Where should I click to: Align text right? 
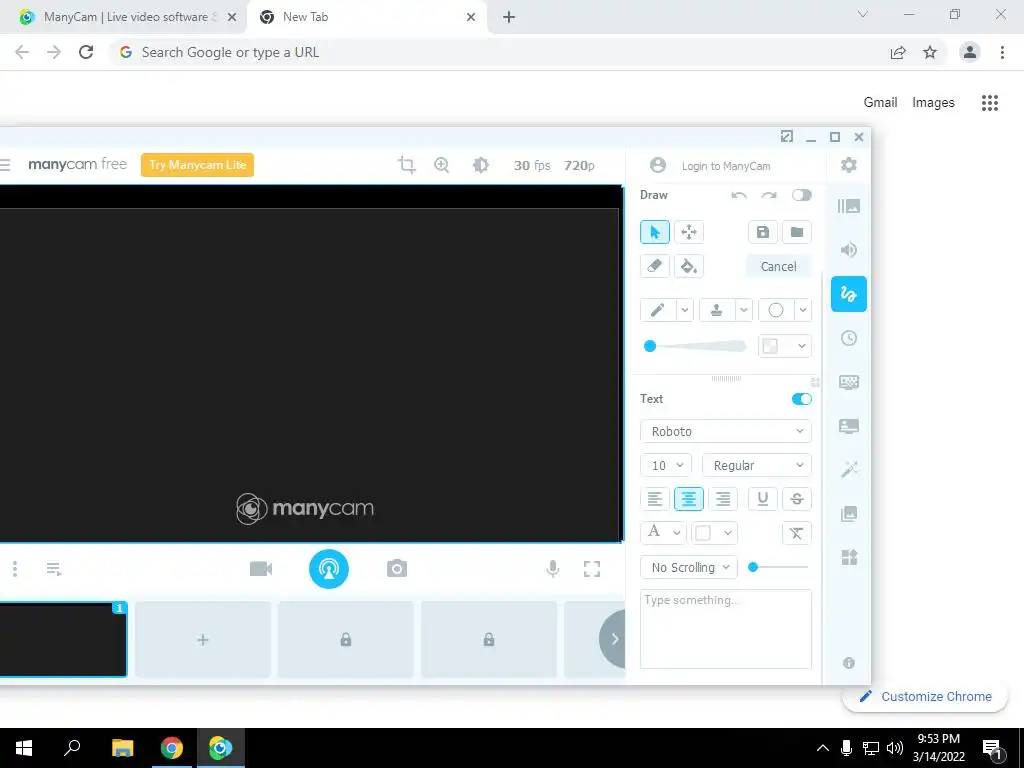[x=722, y=499]
